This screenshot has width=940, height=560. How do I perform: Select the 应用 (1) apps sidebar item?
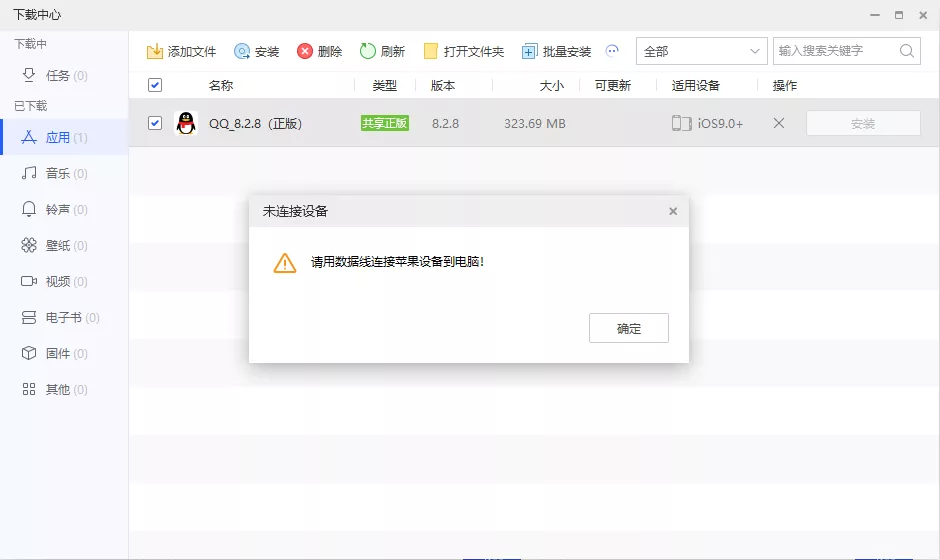[64, 137]
